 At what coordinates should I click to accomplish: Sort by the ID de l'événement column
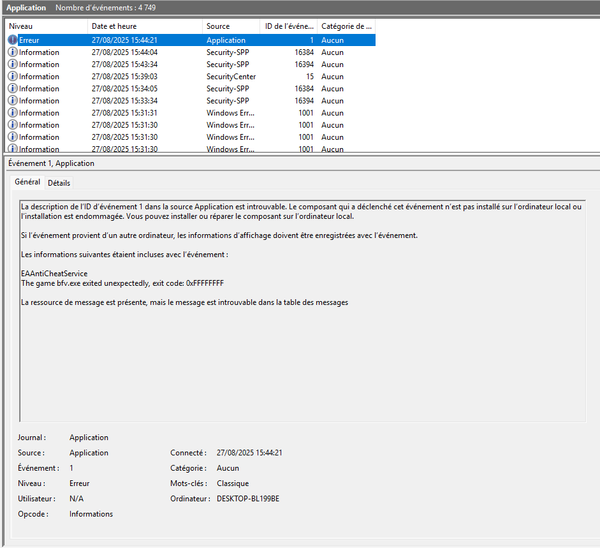point(287,25)
